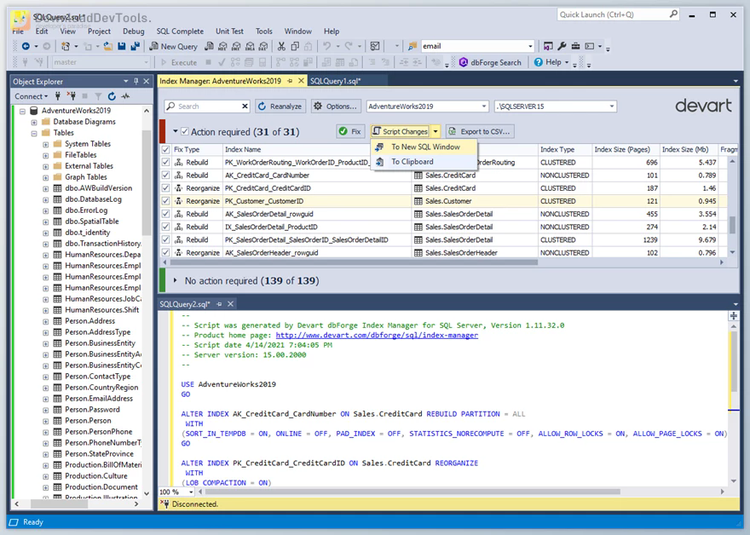Expand the No action required group
750x535 pixels.
point(175,281)
